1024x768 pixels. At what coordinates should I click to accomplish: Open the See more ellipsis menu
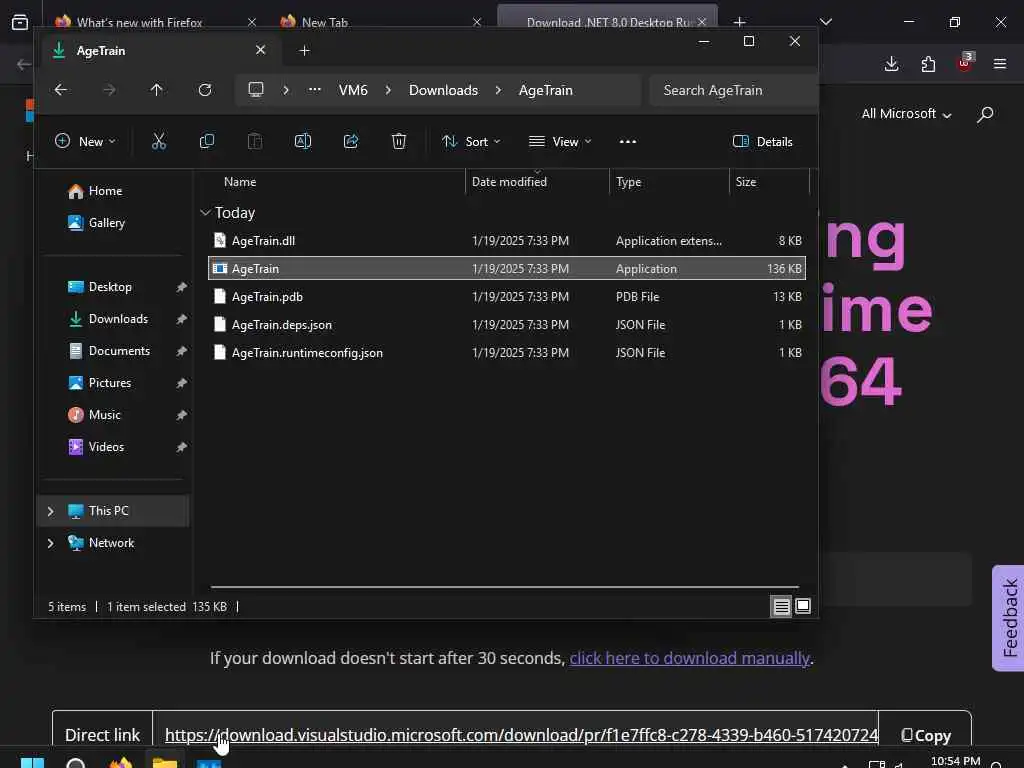pos(628,142)
